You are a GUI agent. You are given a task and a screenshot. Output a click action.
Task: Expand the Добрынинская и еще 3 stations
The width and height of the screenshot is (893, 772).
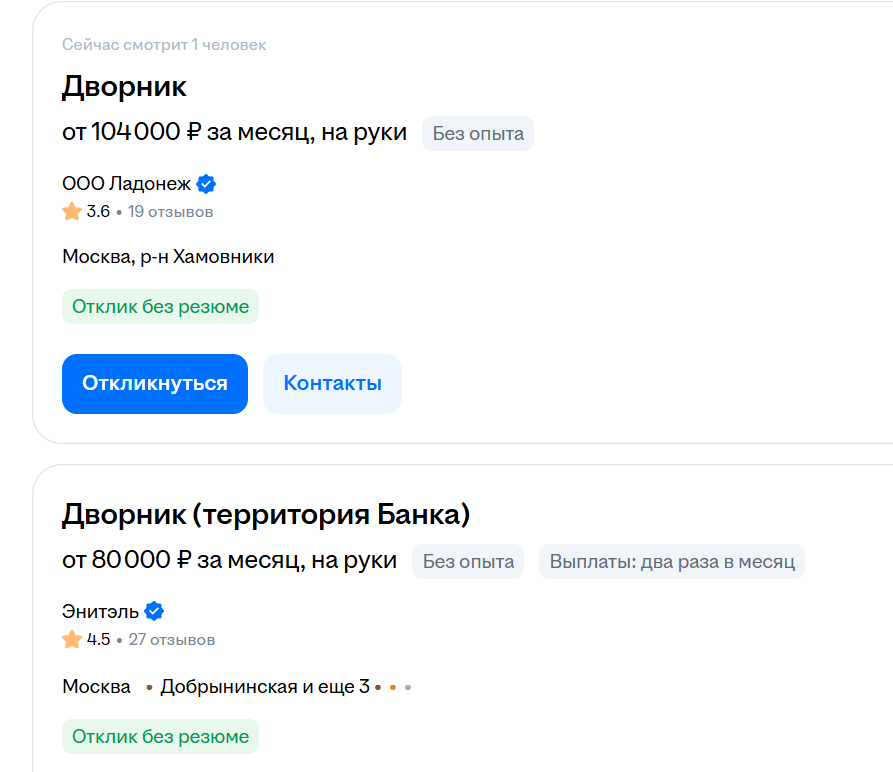coord(265,687)
